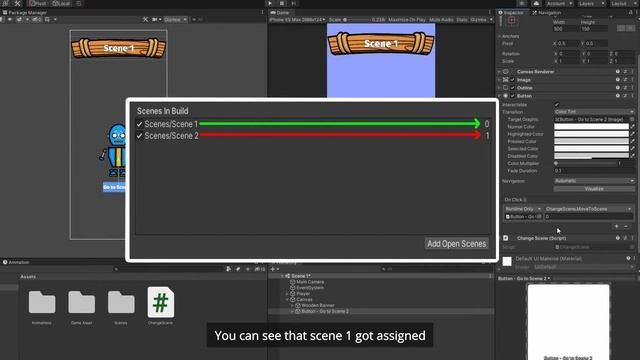Image resolution: width=640 pixels, height=360 pixels.
Task: Click the Step frame button
Action: click(293, 3)
